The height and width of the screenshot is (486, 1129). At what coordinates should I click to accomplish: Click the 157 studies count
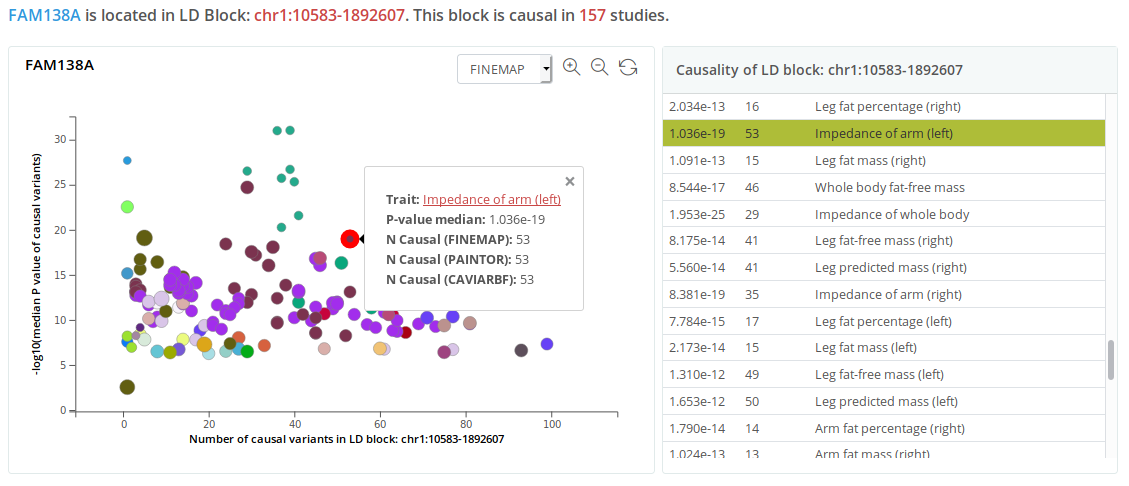(x=592, y=14)
